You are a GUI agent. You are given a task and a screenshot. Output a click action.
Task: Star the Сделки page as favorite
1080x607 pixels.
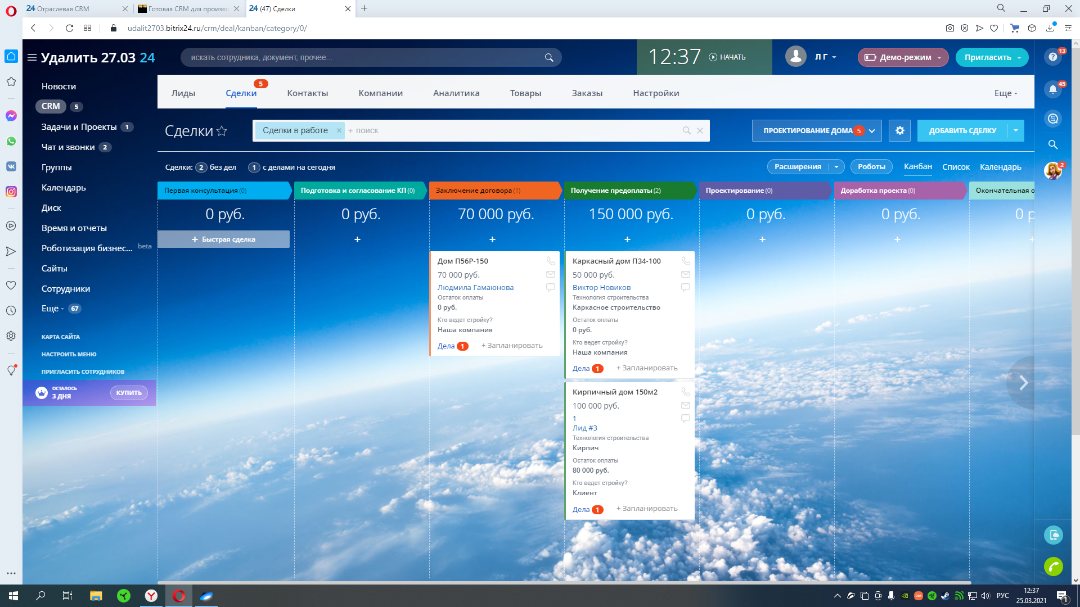coord(222,131)
